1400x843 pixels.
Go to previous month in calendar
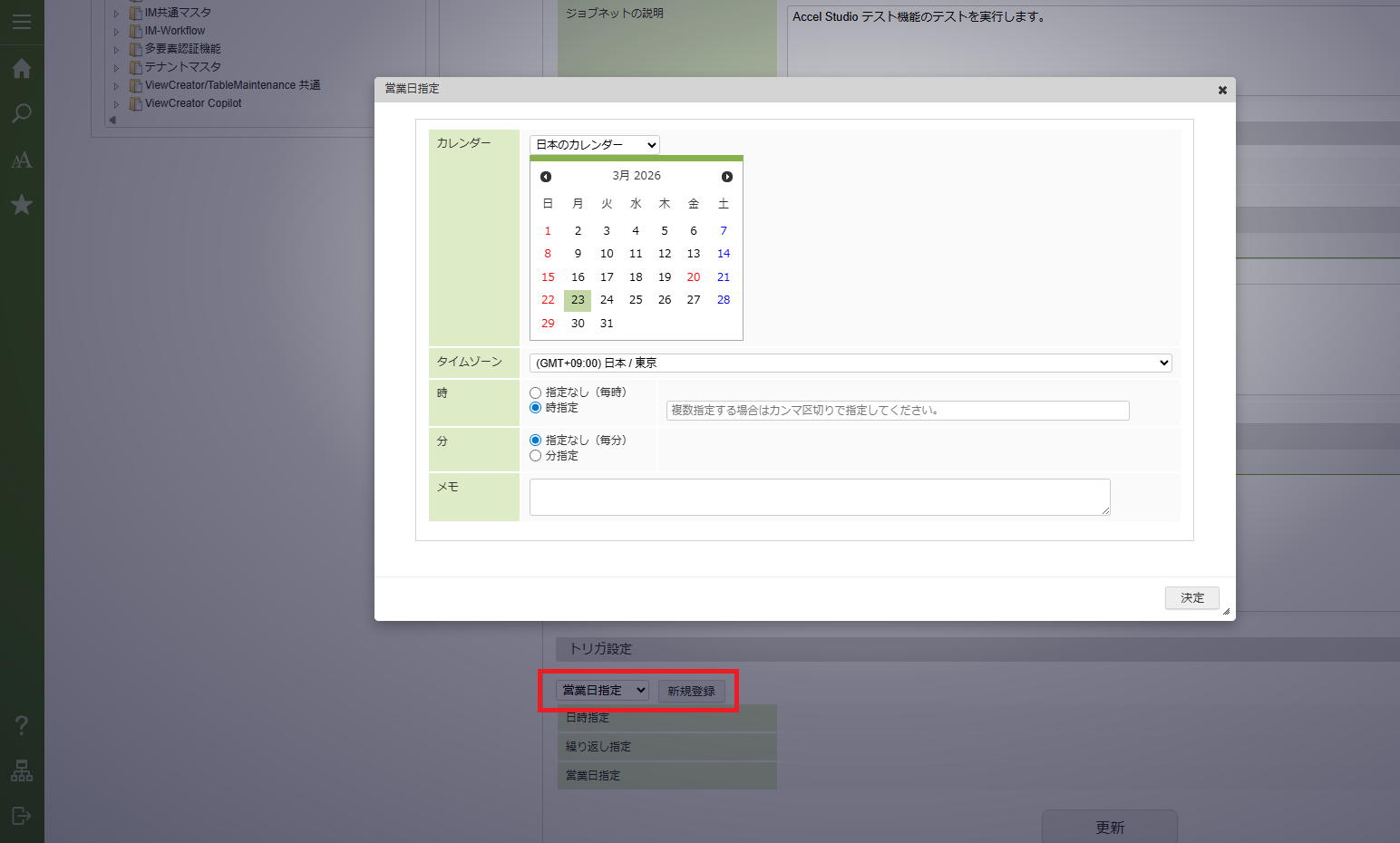(546, 177)
